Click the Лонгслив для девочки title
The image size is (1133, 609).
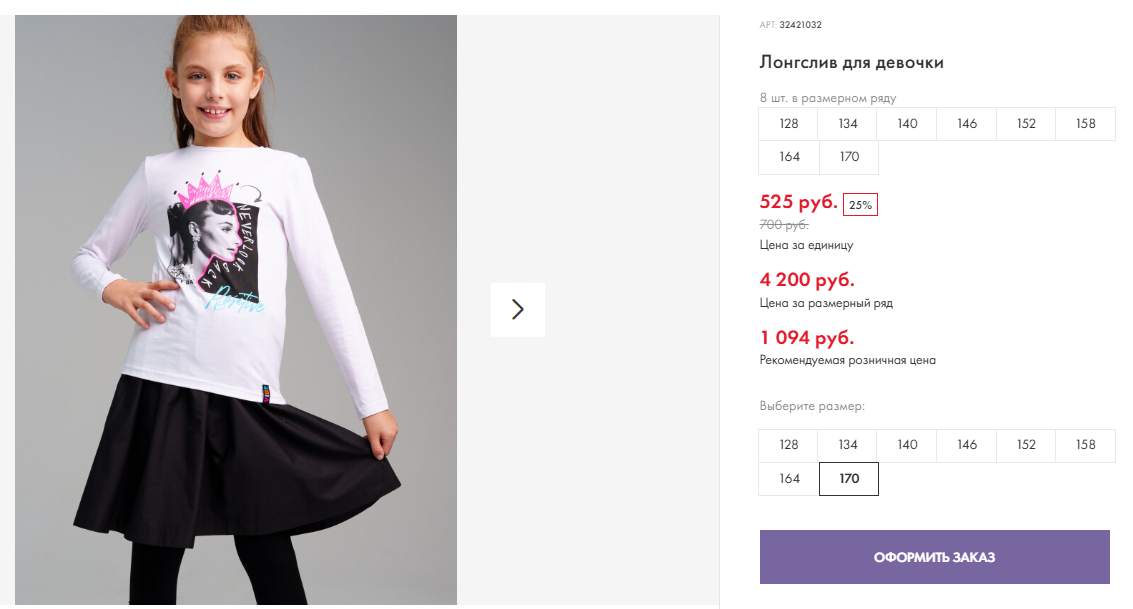852,63
